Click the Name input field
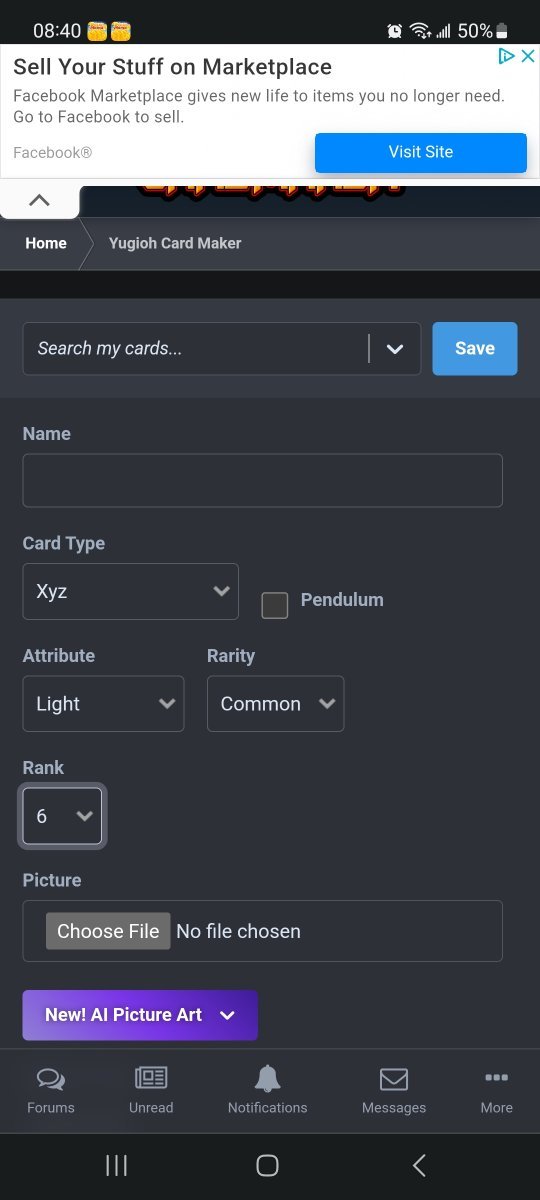 [x=262, y=480]
